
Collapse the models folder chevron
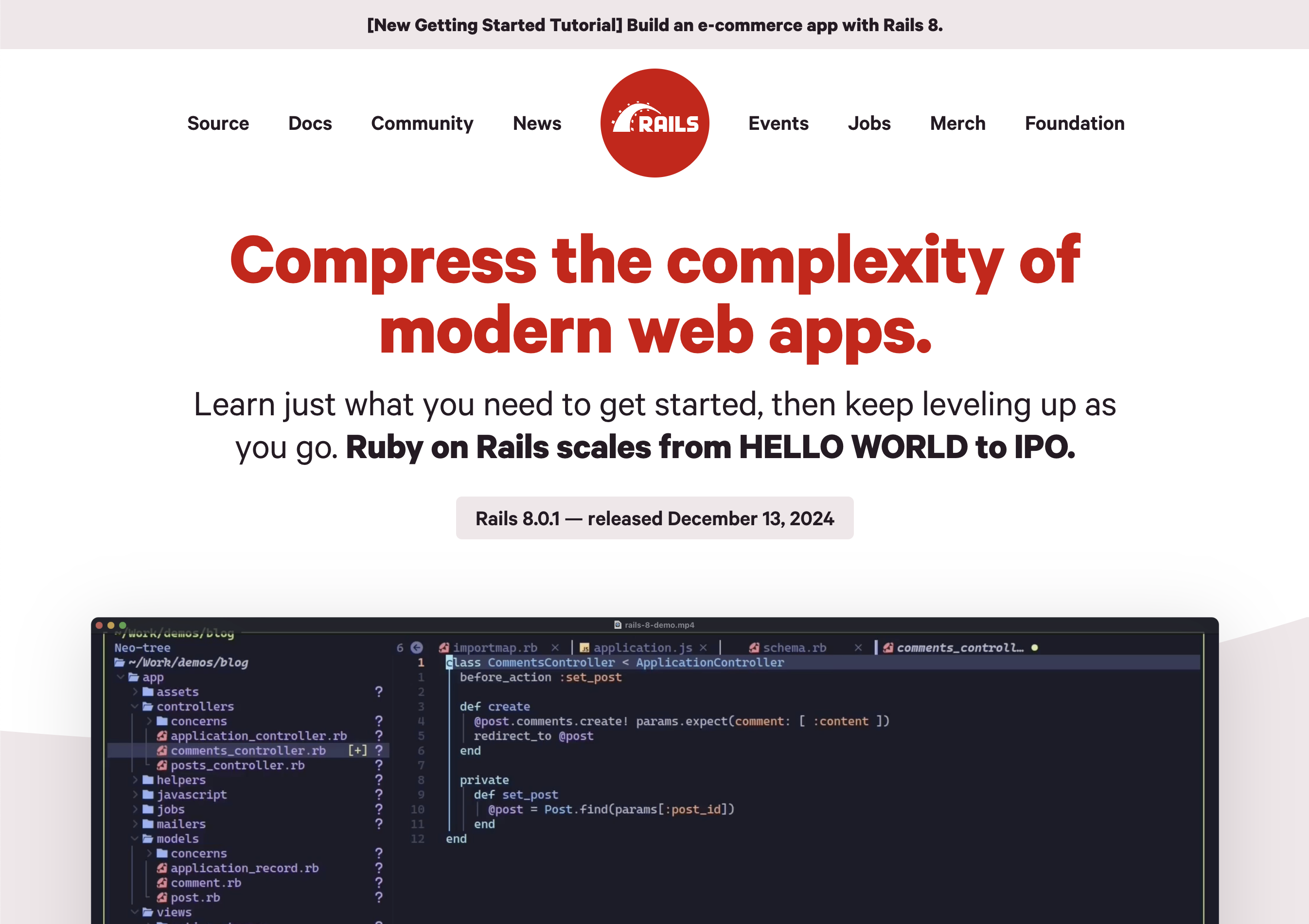coord(135,838)
